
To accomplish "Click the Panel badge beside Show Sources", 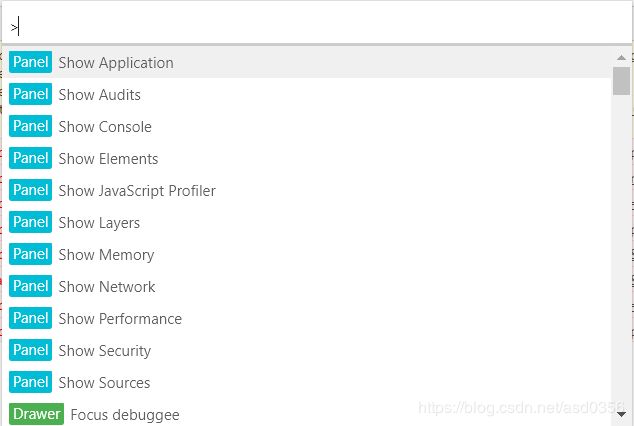I will coord(31,382).
